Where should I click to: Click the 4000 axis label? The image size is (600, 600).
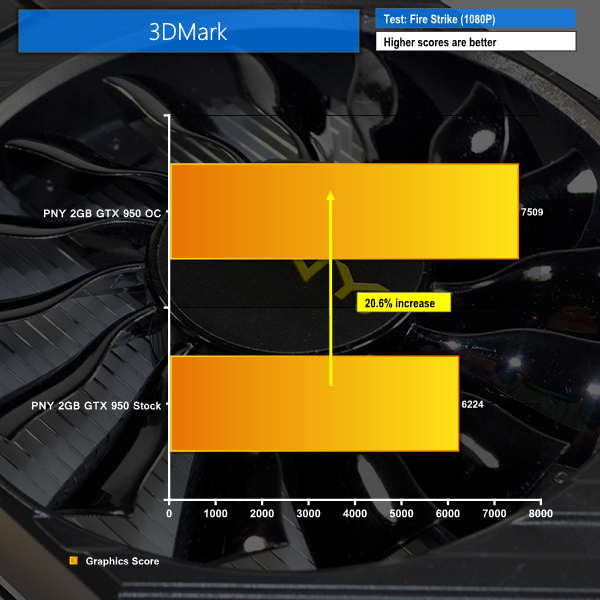coord(355,514)
